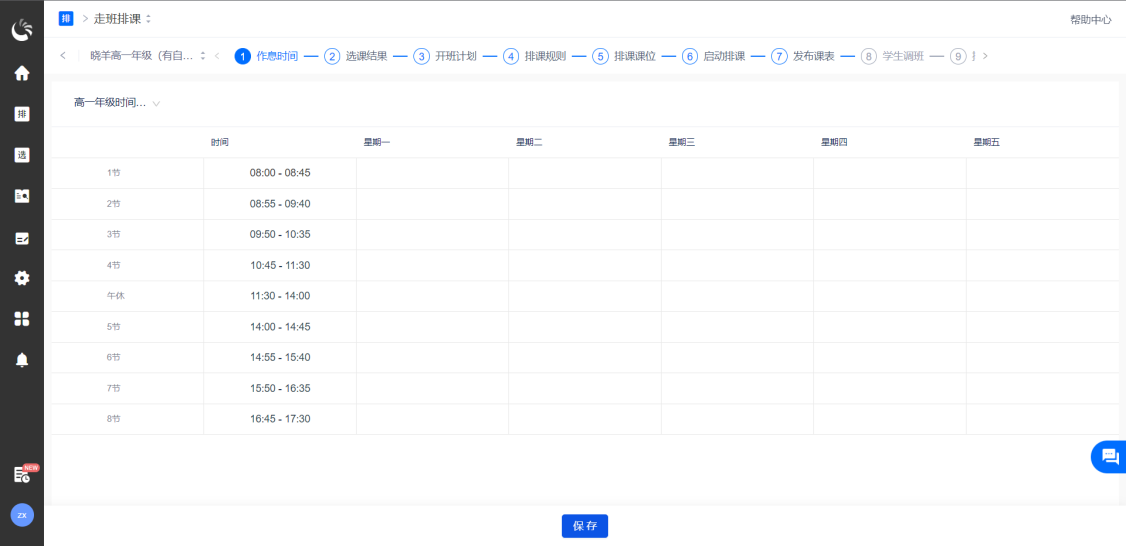Go to step 6 启动排课
The image size is (1126, 546).
pyautogui.click(x=714, y=56)
